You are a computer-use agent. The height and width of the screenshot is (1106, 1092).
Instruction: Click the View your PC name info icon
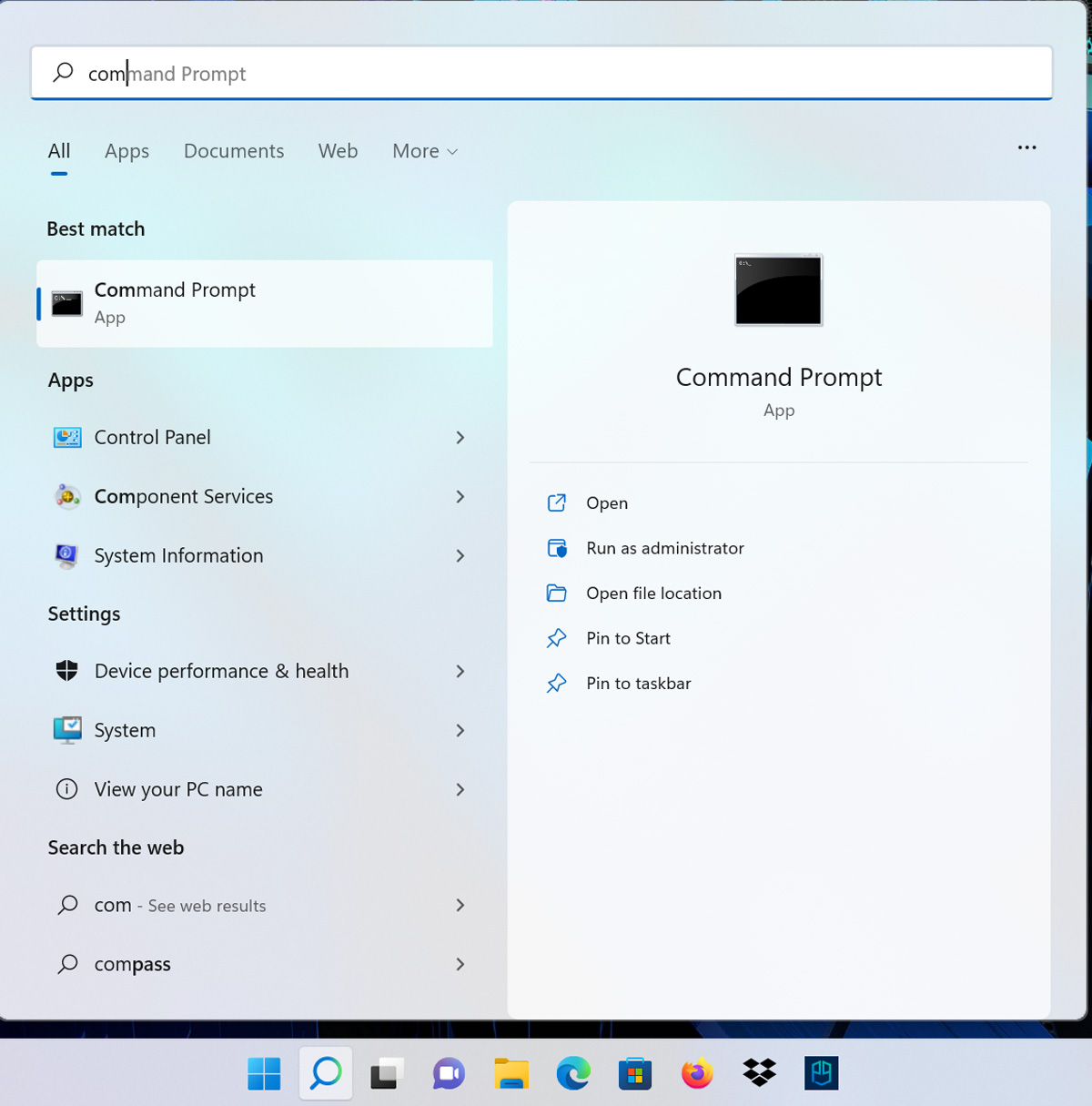[x=67, y=789]
